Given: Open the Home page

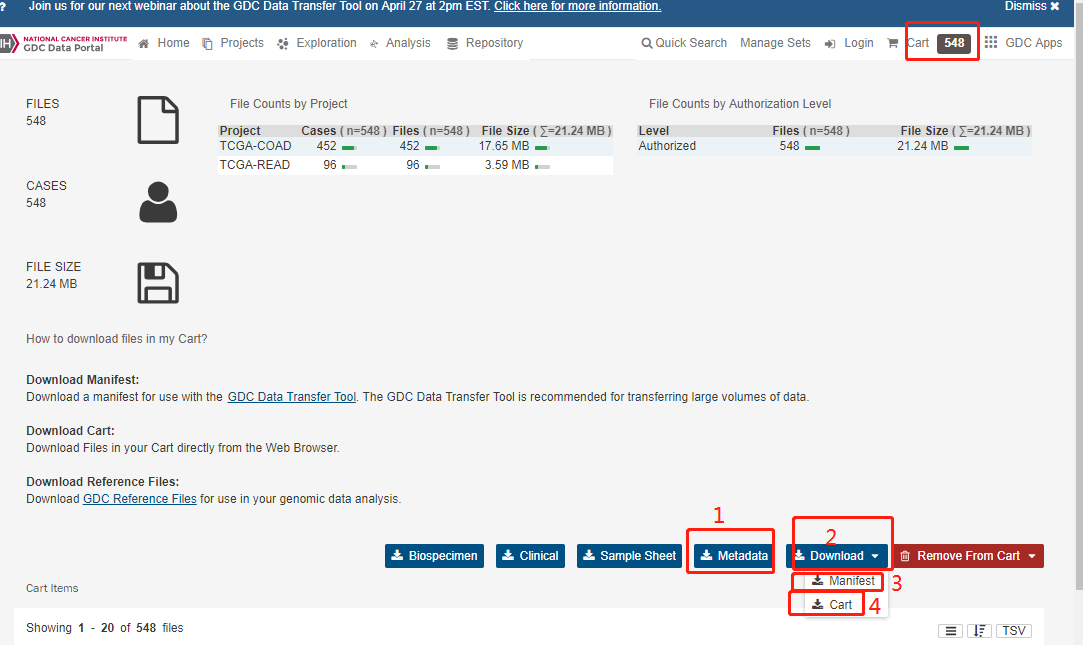Looking at the screenshot, I should click(x=164, y=43).
